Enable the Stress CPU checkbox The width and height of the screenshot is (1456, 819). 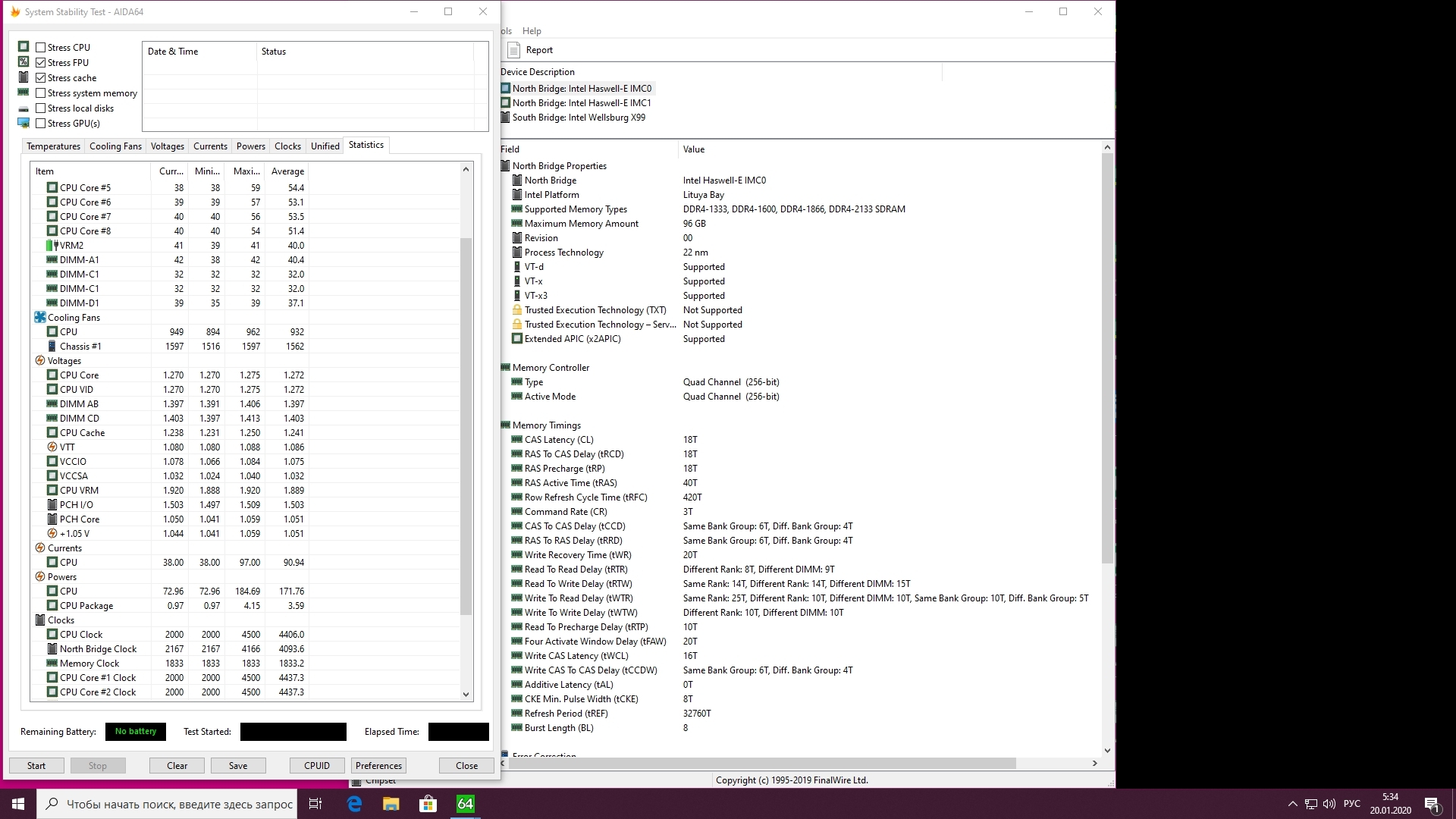coord(41,48)
